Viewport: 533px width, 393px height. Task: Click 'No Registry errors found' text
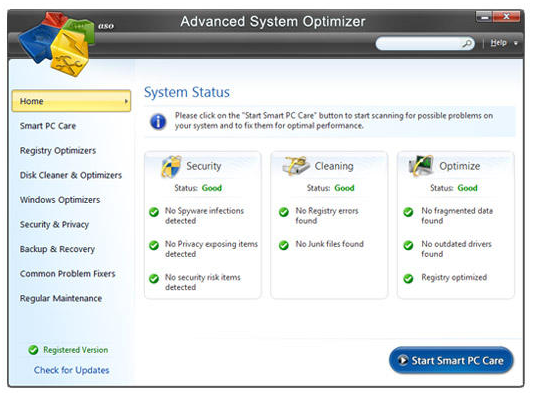pos(327,216)
